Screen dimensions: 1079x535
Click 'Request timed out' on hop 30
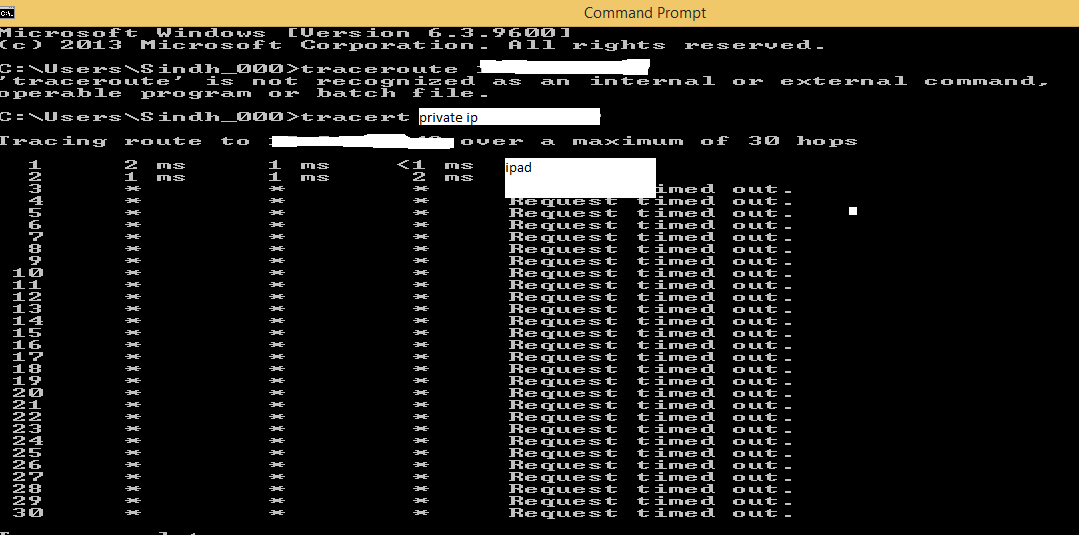[x=650, y=513]
